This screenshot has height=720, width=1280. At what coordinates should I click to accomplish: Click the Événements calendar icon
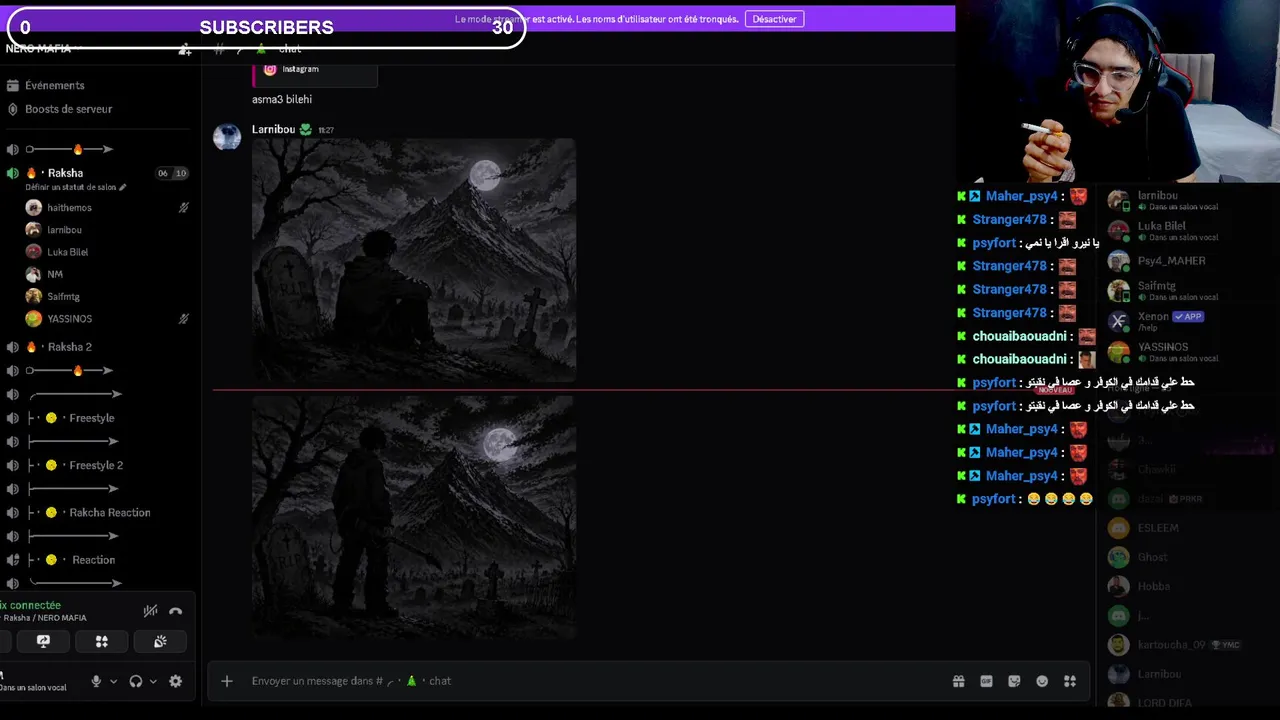point(13,85)
